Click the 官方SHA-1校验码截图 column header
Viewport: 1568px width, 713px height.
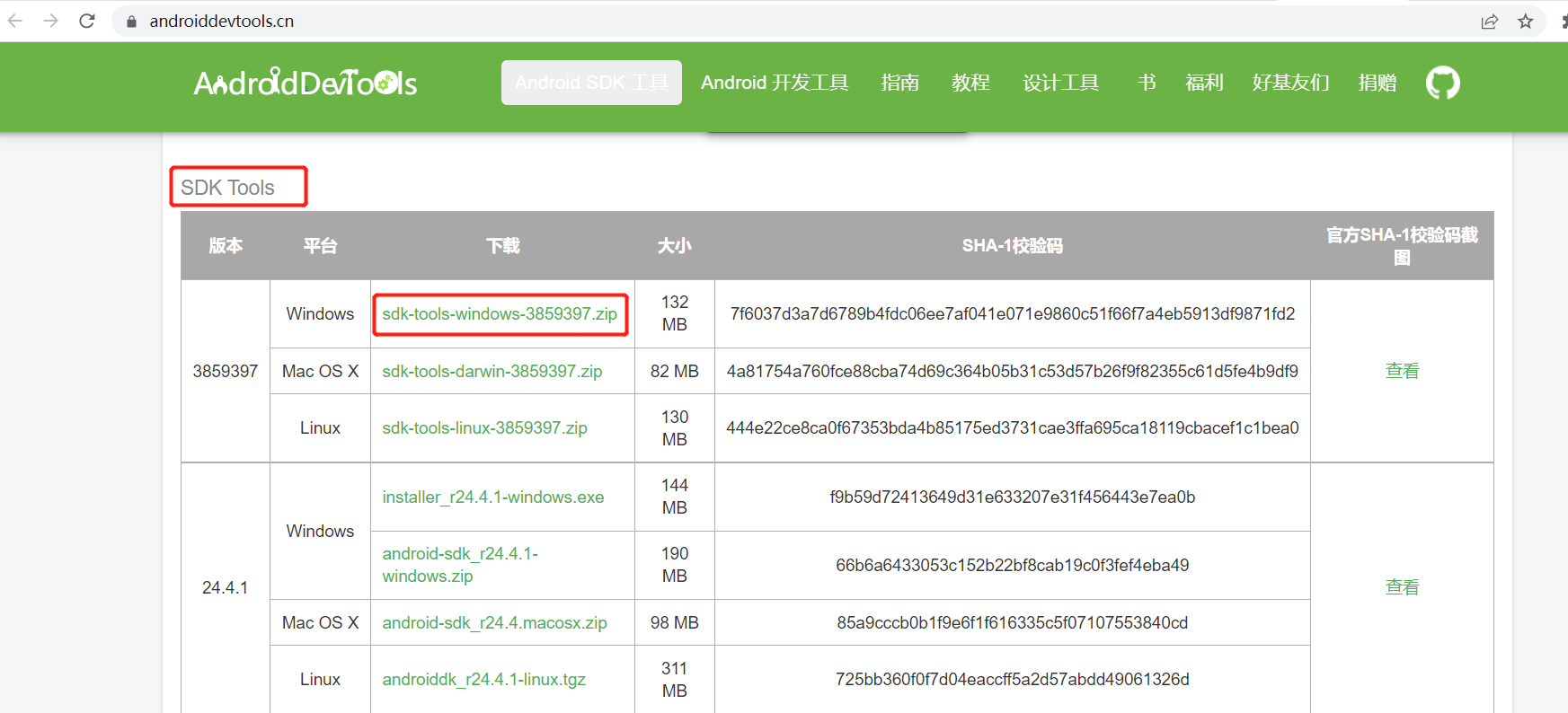(x=1402, y=246)
